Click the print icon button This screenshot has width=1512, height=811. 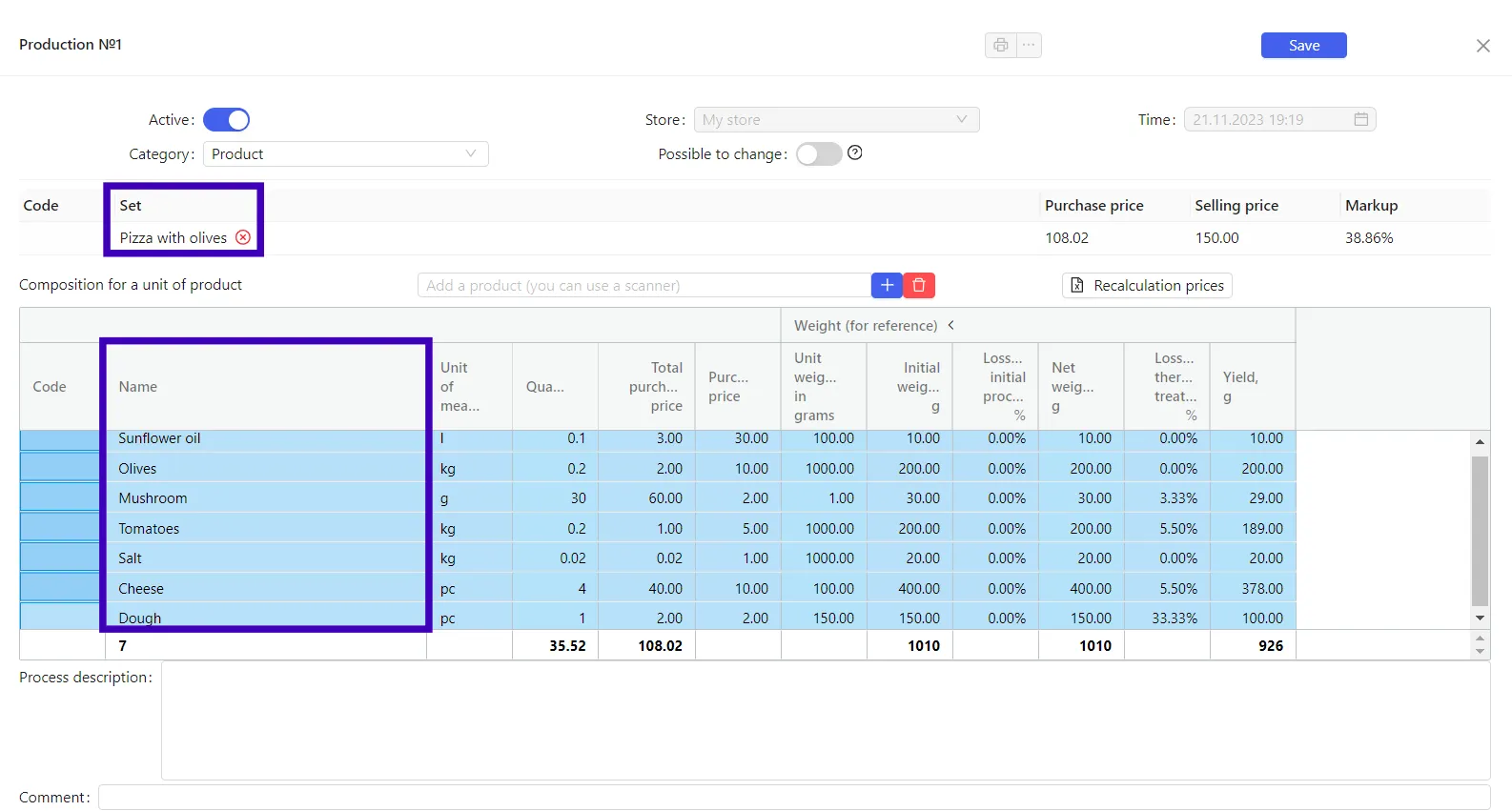coord(1000,45)
